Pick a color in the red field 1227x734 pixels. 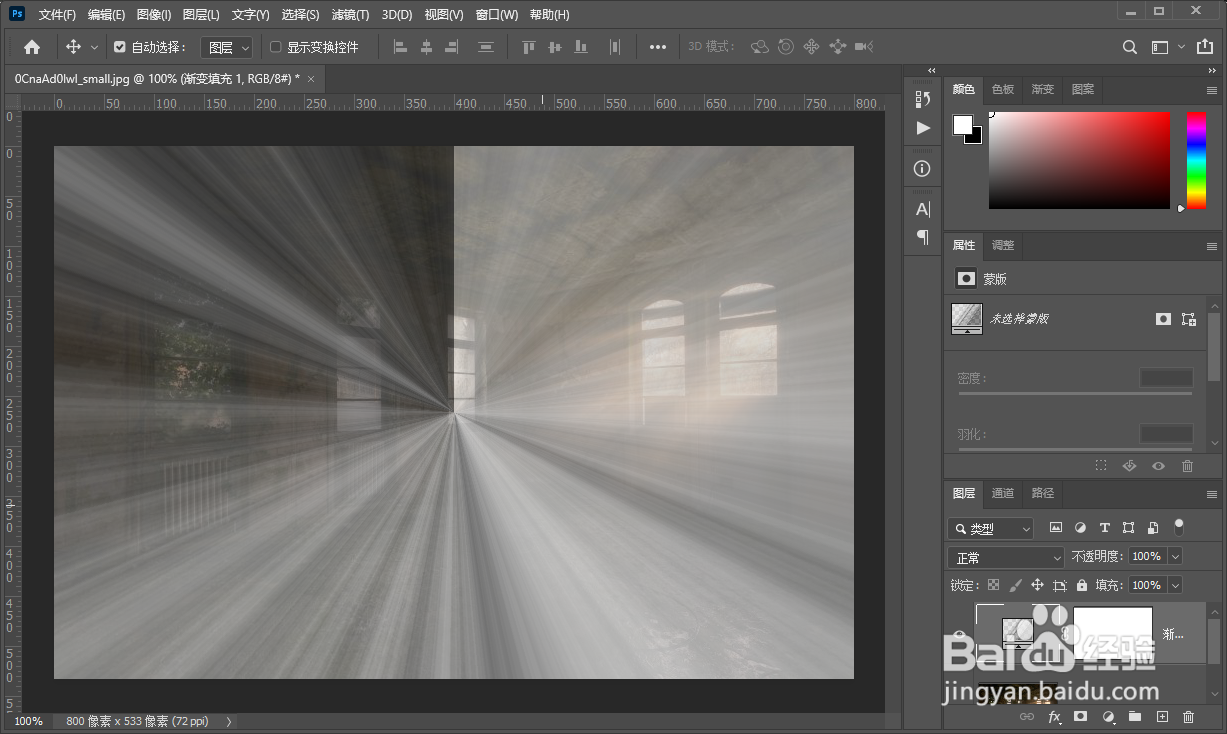click(x=1079, y=160)
